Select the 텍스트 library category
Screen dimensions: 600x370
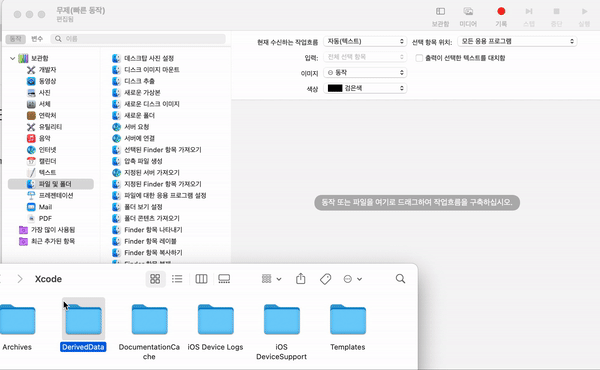coord(47,173)
